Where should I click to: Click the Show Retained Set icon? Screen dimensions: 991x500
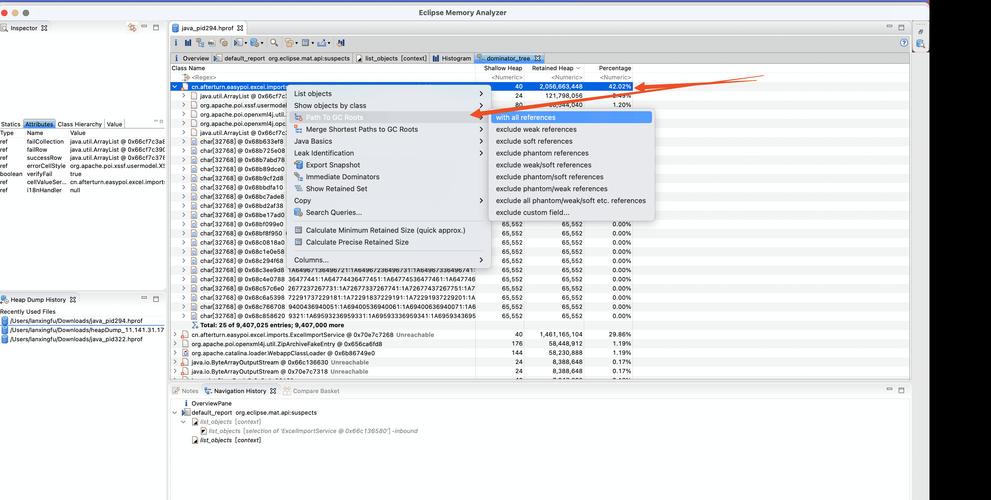pyautogui.click(x=298, y=189)
